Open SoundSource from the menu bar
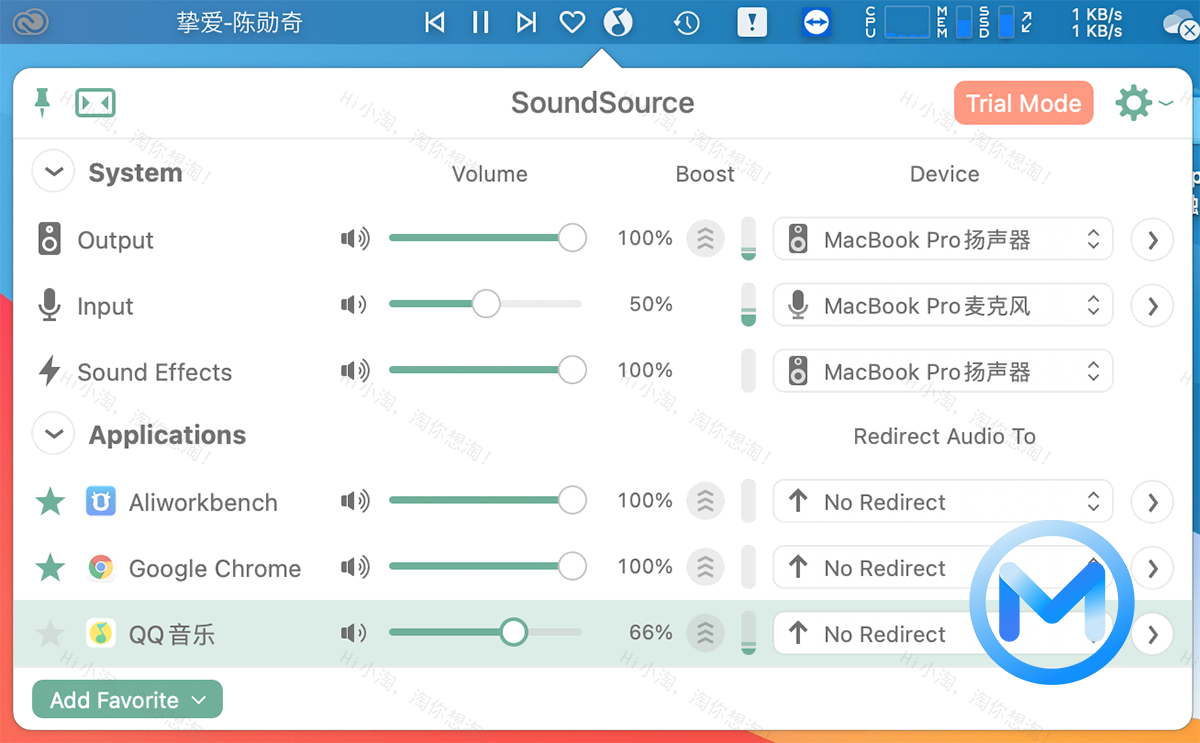This screenshot has width=1200, height=743. (618, 22)
